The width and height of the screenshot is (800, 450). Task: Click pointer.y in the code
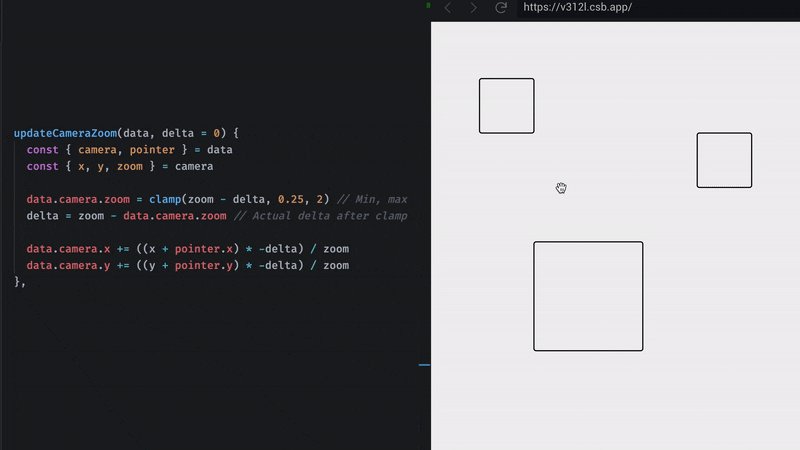coord(204,265)
